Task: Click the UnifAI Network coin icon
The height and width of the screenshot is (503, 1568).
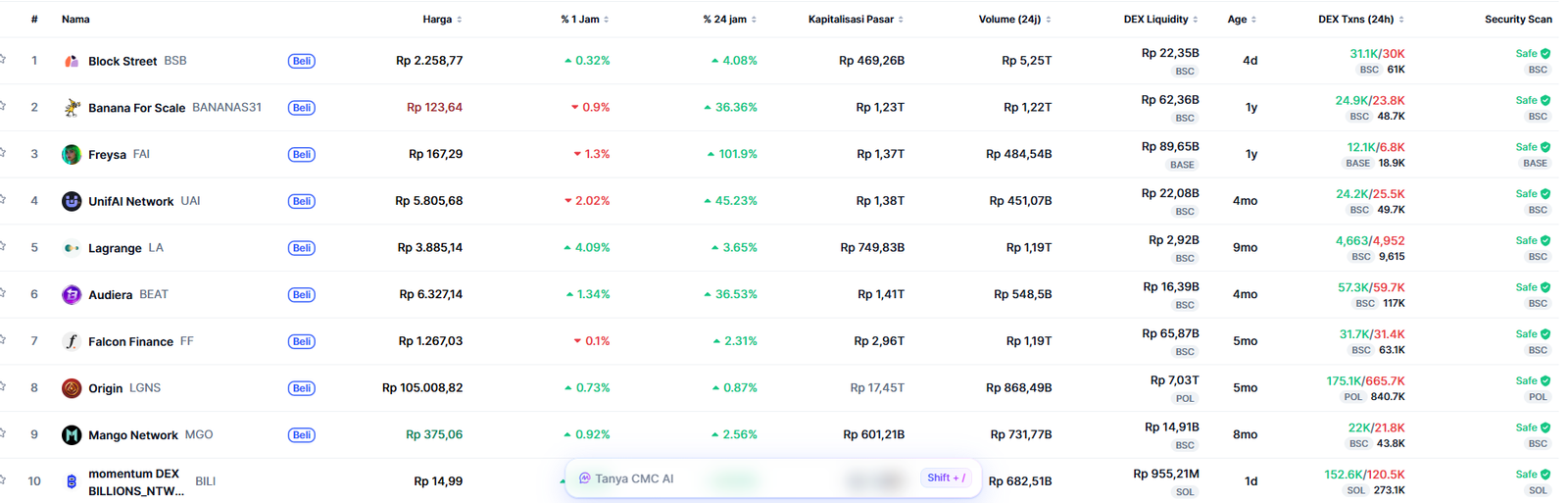Action: [x=72, y=201]
